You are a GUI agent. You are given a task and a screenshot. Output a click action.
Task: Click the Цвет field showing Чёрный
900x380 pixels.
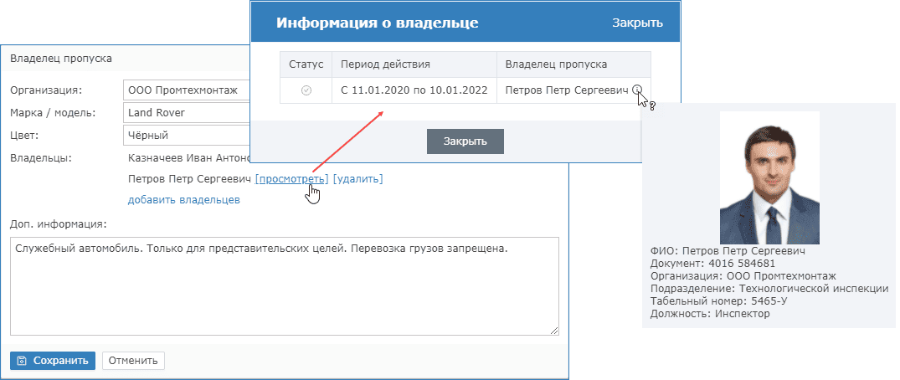(187, 135)
